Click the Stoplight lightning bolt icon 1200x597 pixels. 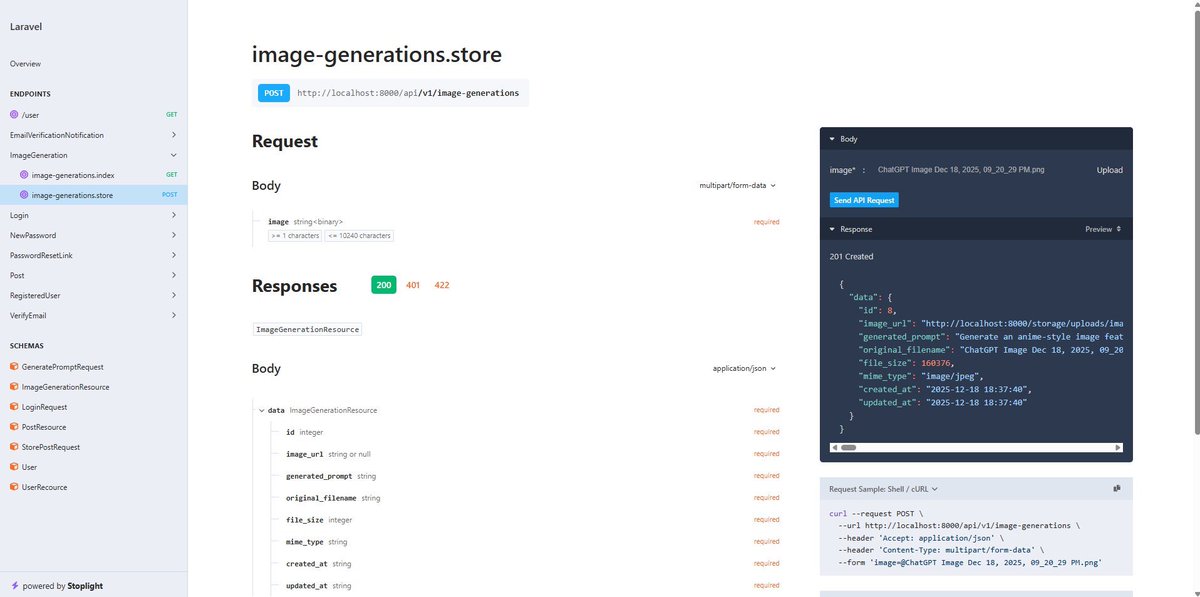(x=14, y=586)
